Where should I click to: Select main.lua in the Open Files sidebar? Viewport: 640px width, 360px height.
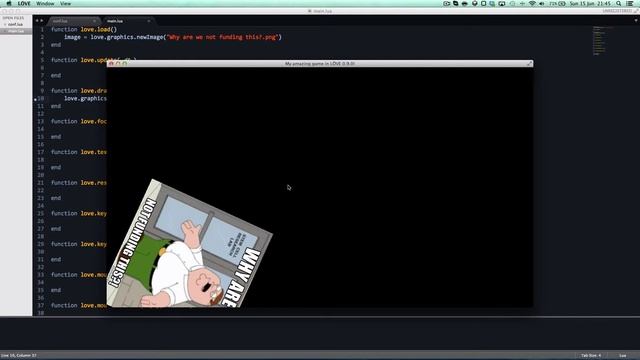16,31
